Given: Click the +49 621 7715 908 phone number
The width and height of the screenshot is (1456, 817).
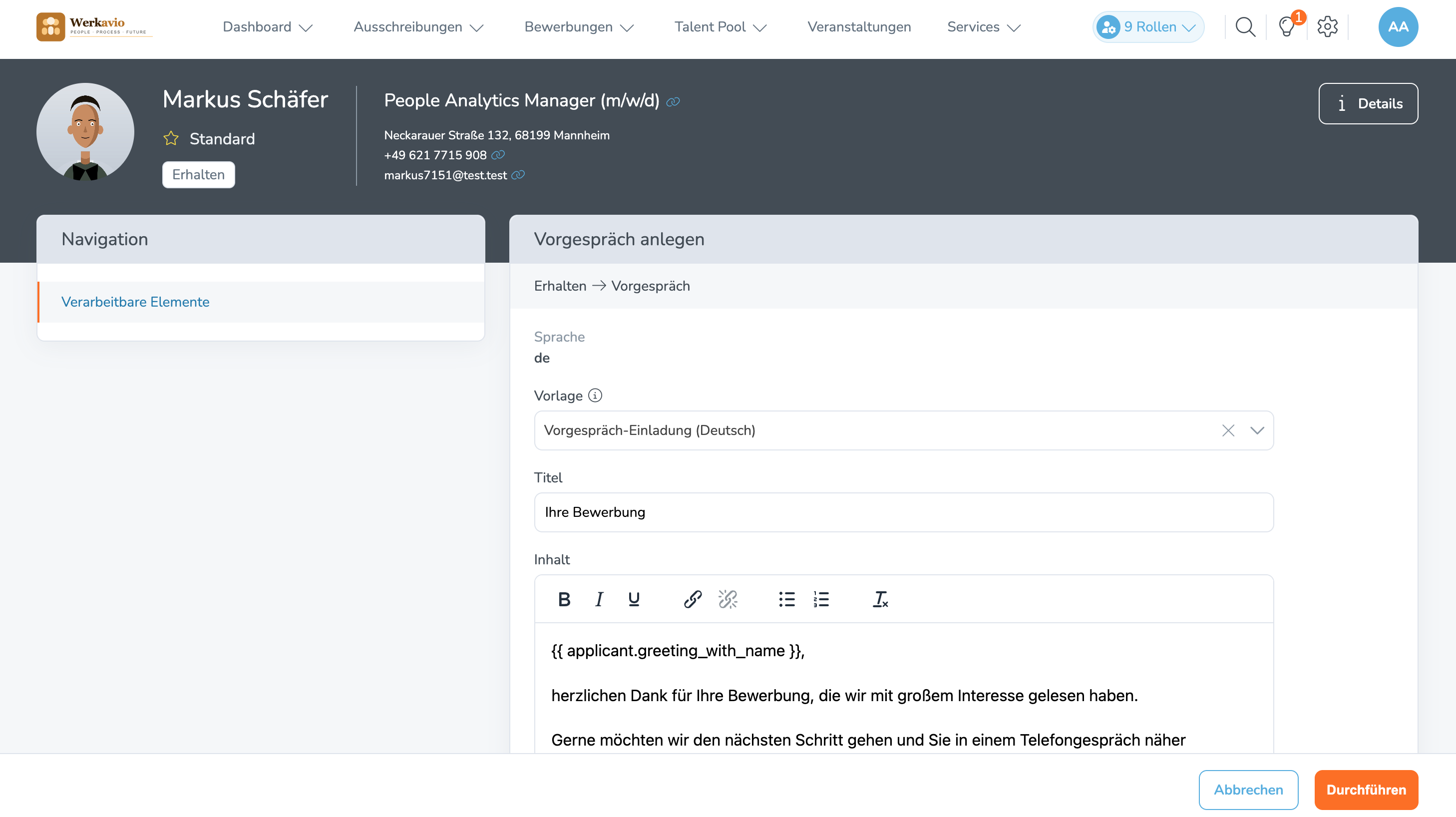Looking at the screenshot, I should [x=435, y=155].
